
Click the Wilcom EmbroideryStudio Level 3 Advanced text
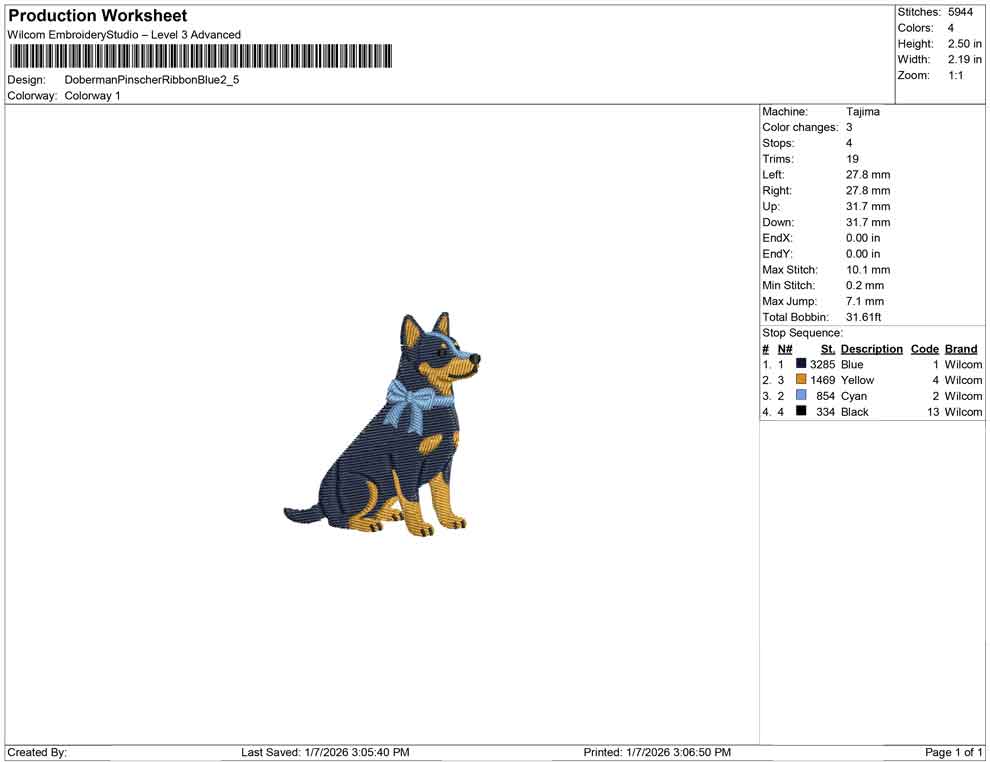[x=123, y=34]
